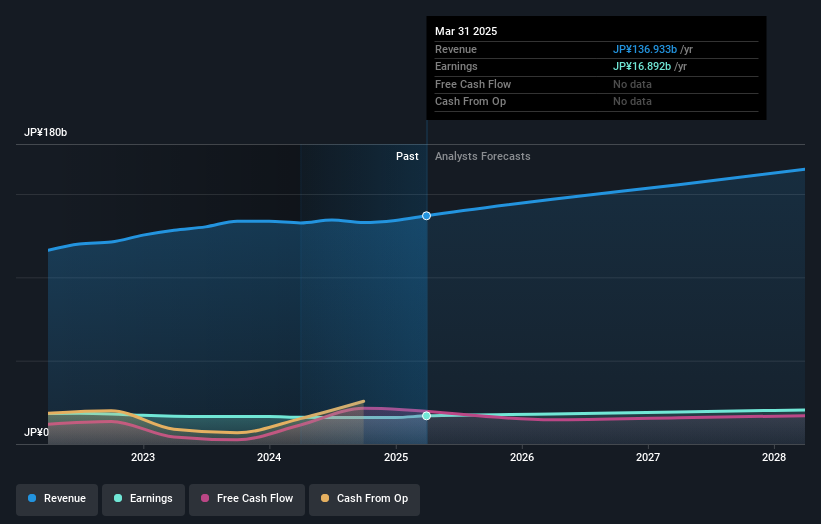The height and width of the screenshot is (524, 821).
Task: Click the JP¥0 y-axis label
Action: [37, 432]
